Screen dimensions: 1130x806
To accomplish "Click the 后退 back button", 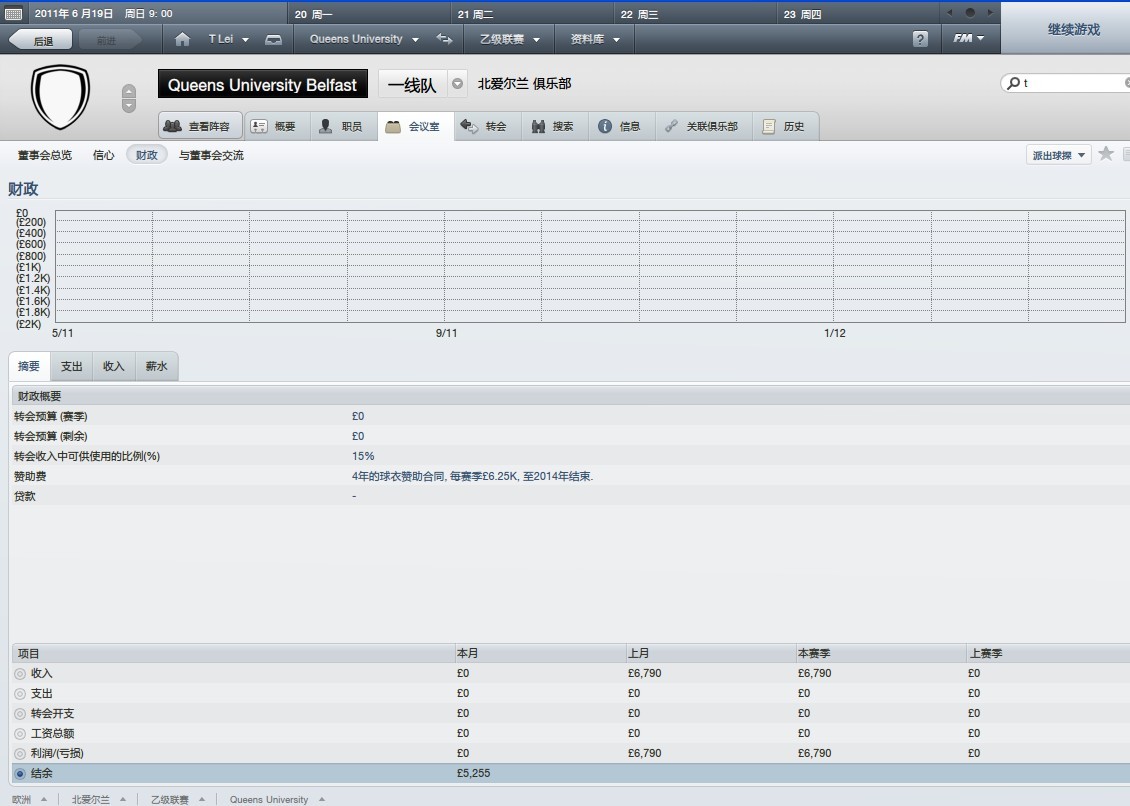I will click(42, 40).
